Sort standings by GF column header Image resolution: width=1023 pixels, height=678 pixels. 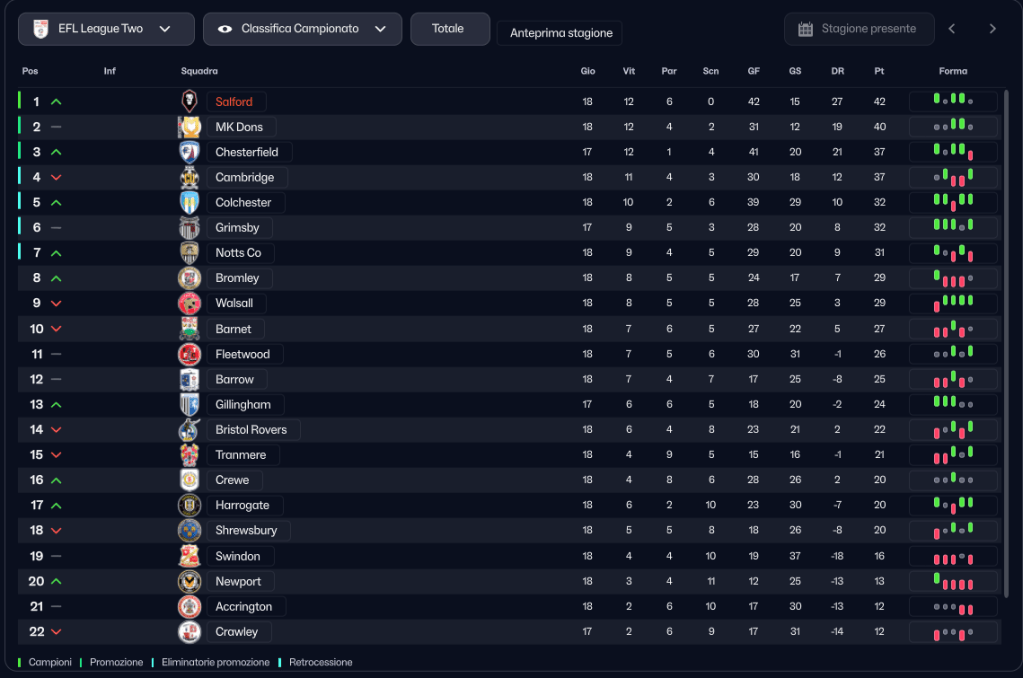[753, 71]
